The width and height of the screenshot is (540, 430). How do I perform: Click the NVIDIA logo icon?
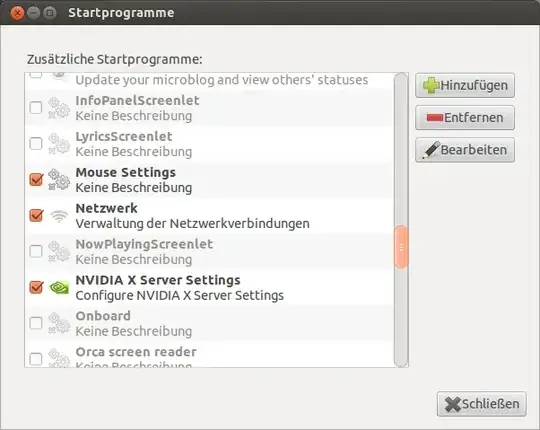(x=59, y=287)
